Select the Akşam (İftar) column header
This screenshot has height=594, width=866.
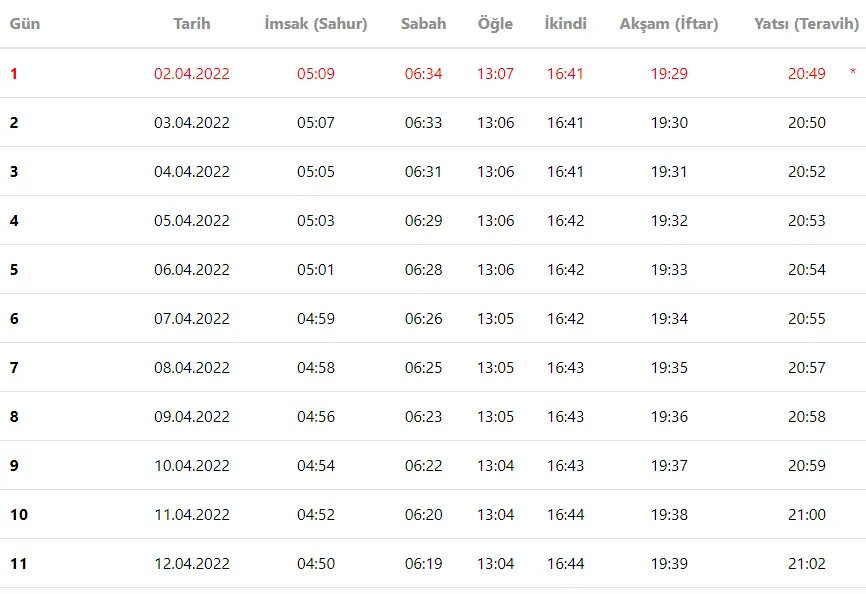[669, 24]
